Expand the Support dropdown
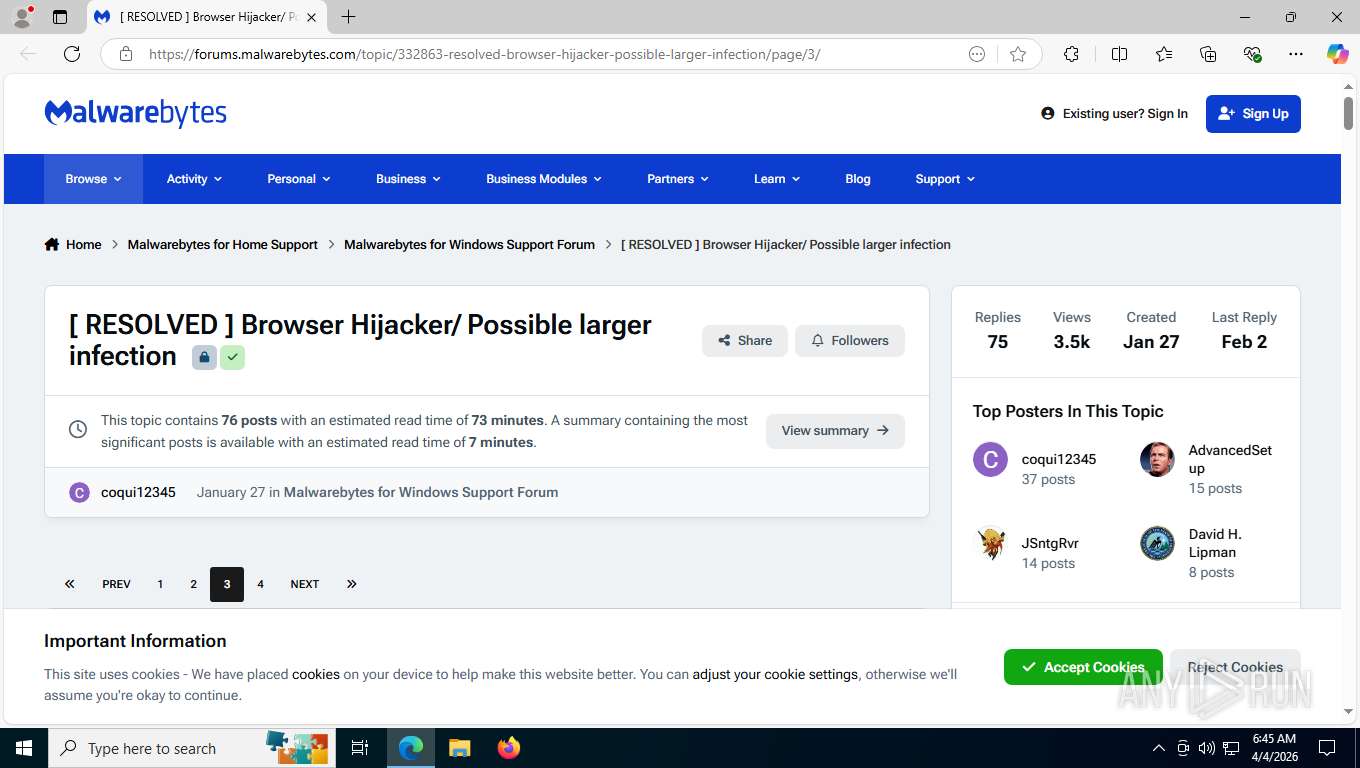Viewport: 1360px width, 768px height. pos(945,179)
